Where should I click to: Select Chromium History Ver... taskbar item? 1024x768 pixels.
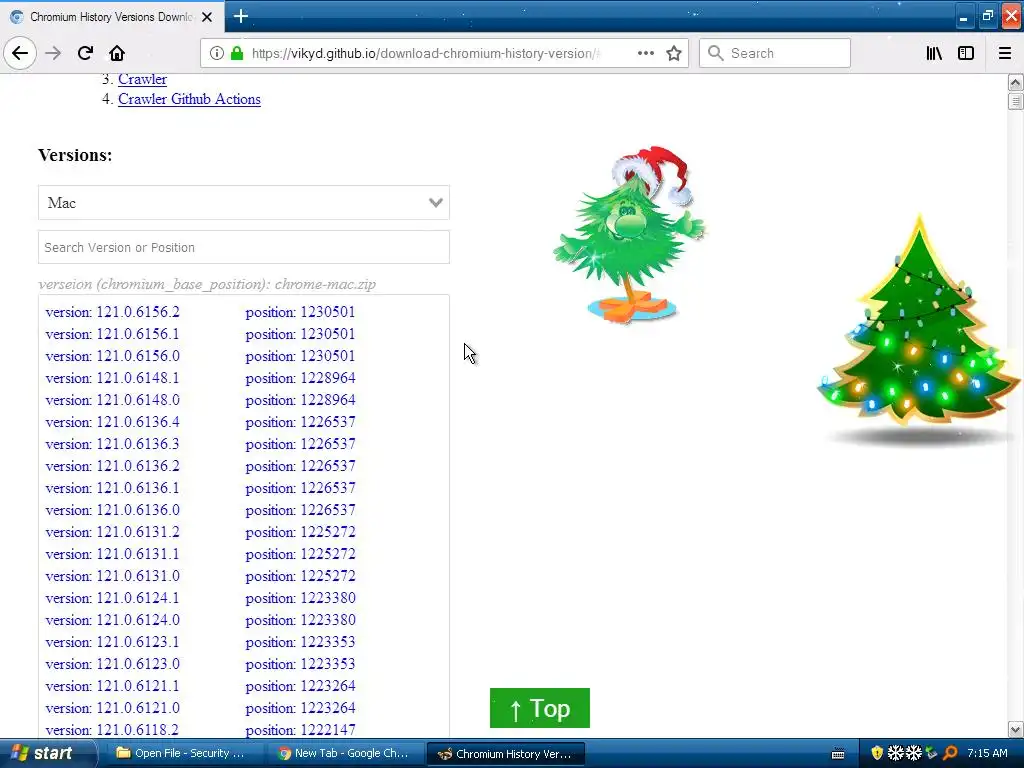tap(505, 754)
